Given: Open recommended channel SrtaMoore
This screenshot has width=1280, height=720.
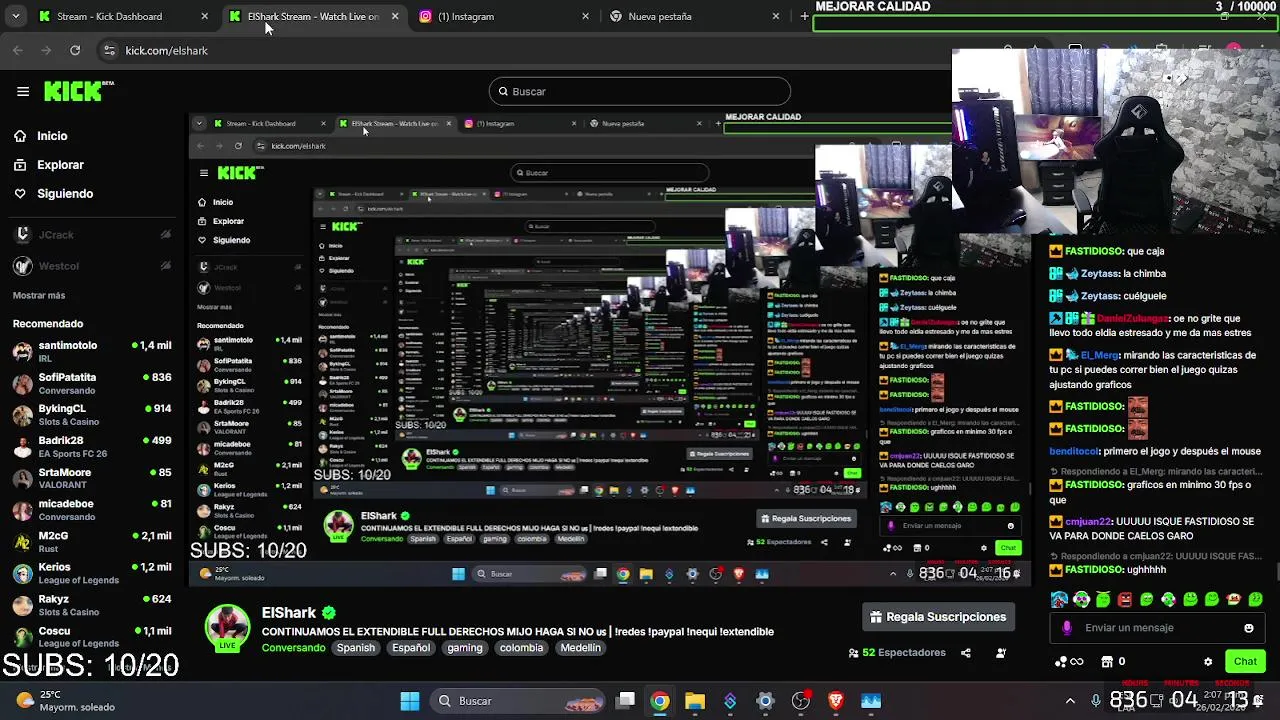Looking at the screenshot, I should pyautogui.click(x=90, y=478).
